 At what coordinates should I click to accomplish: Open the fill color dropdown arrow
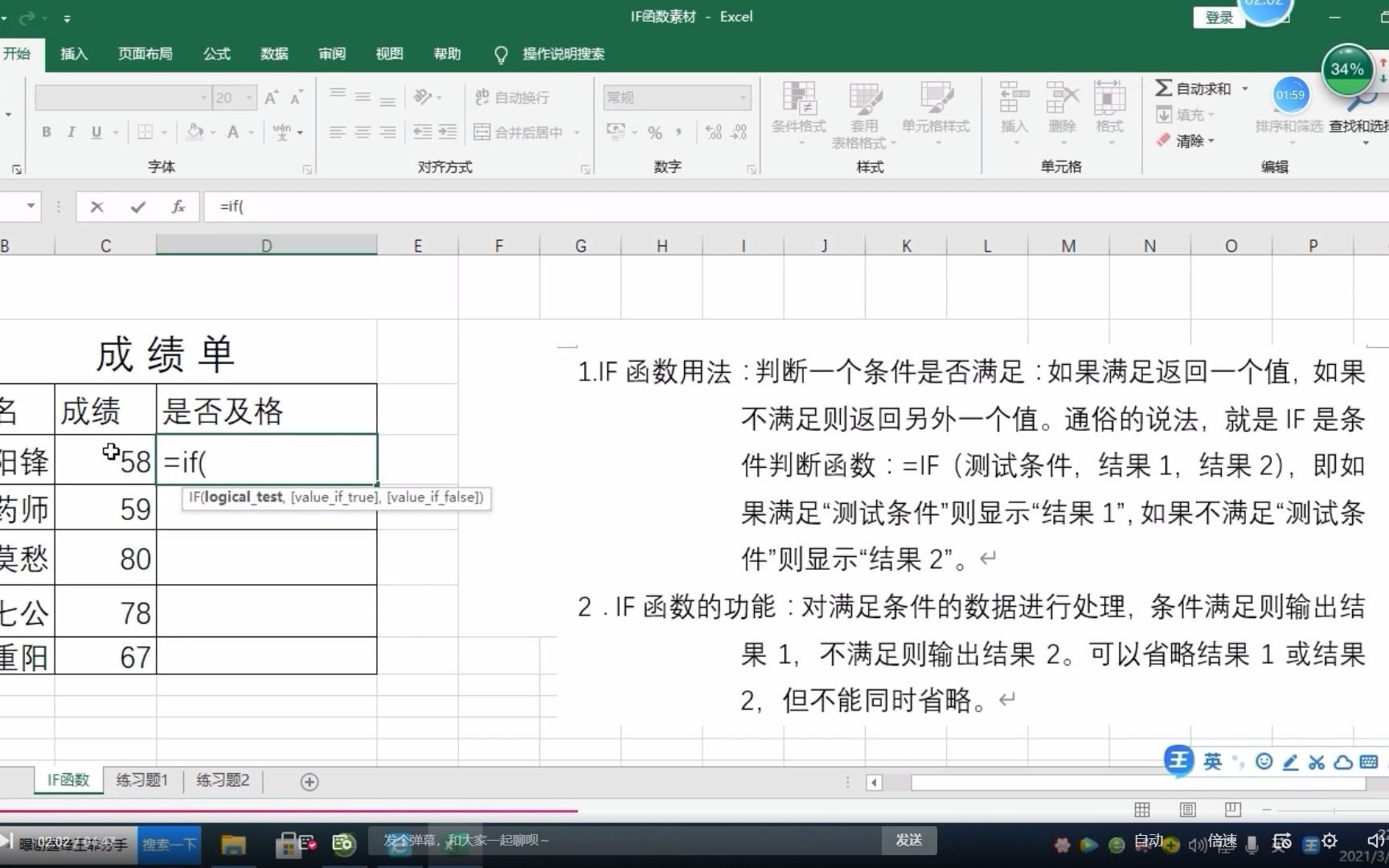click(x=211, y=132)
